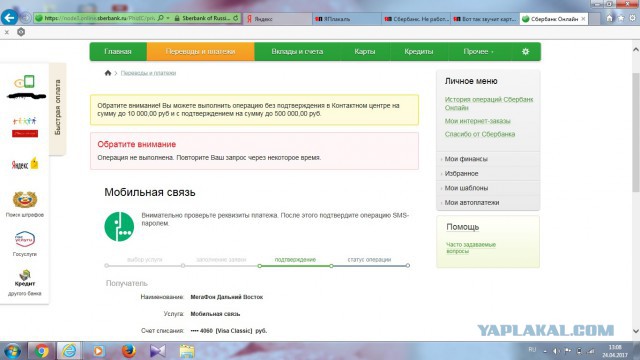This screenshot has width=640, height=360.
Task: Launch Chrome from the taskbar
Action: pos(41,351)
